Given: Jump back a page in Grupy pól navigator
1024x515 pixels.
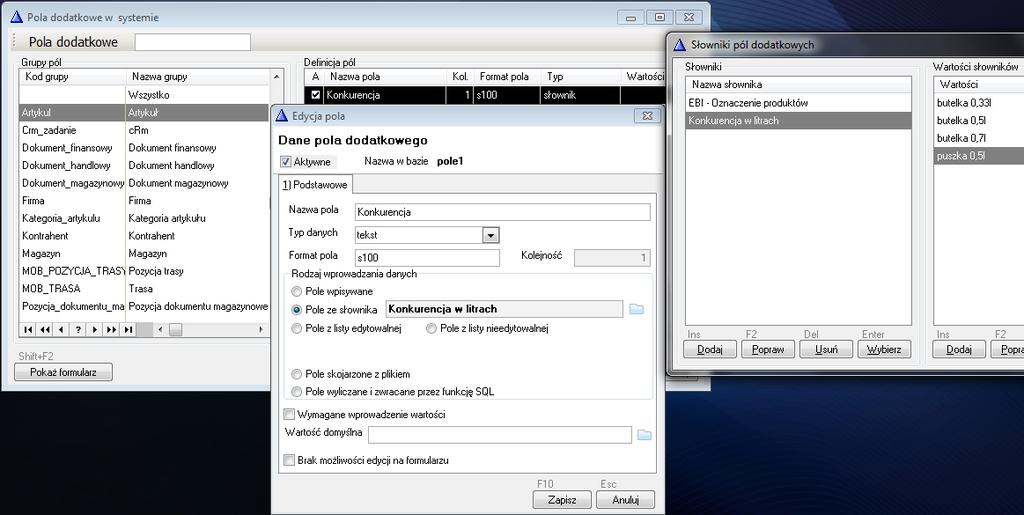Looking at the screenshot, I should click(44, 330).
